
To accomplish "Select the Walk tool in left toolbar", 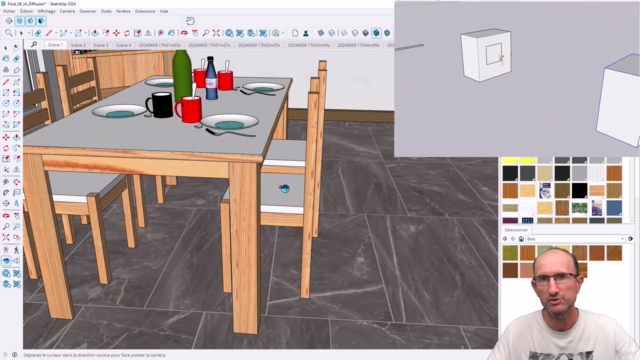I will click(16, 250).
